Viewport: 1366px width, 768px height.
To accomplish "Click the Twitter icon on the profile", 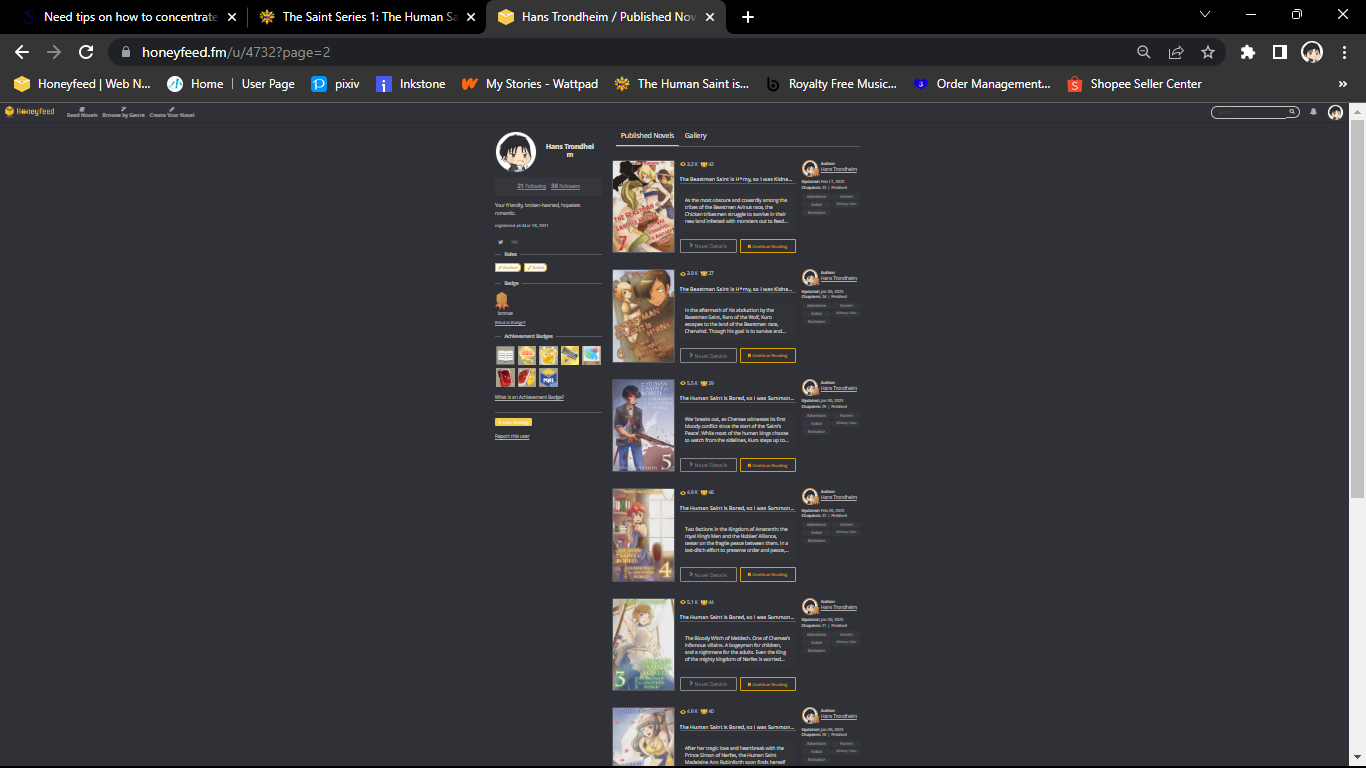I will coord(501,241).
